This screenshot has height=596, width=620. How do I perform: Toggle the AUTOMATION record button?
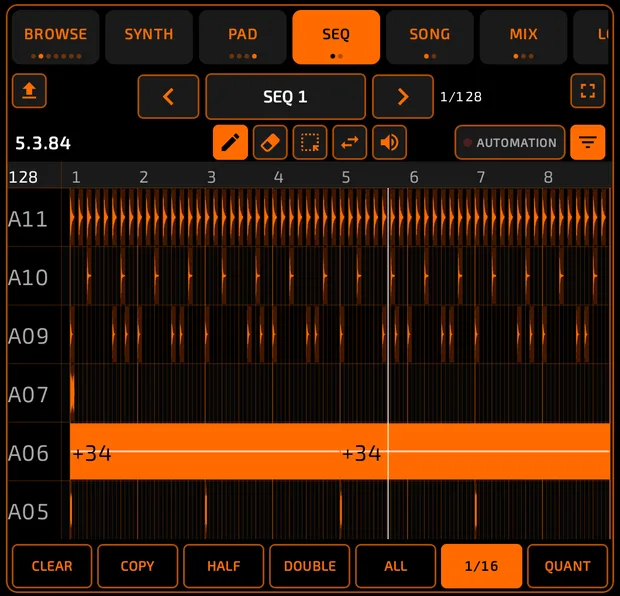[510, 142]
